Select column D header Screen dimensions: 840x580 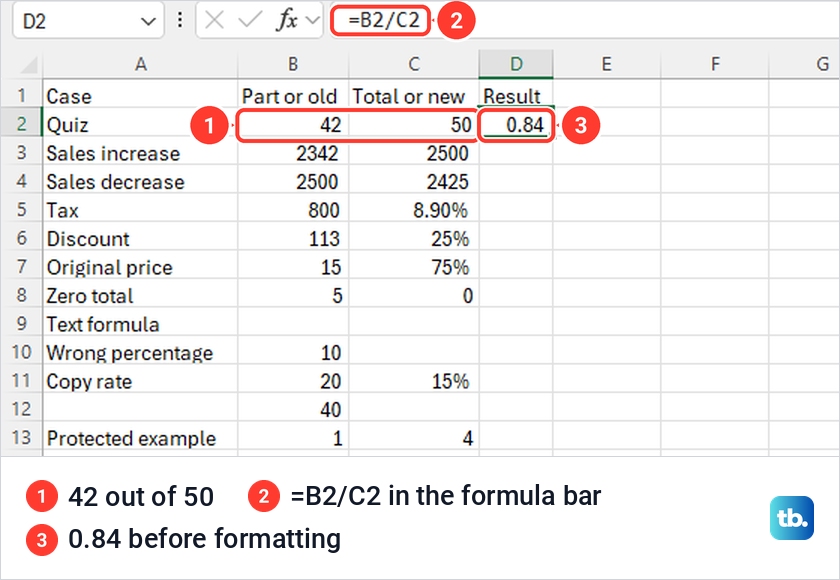pos(516,64)
